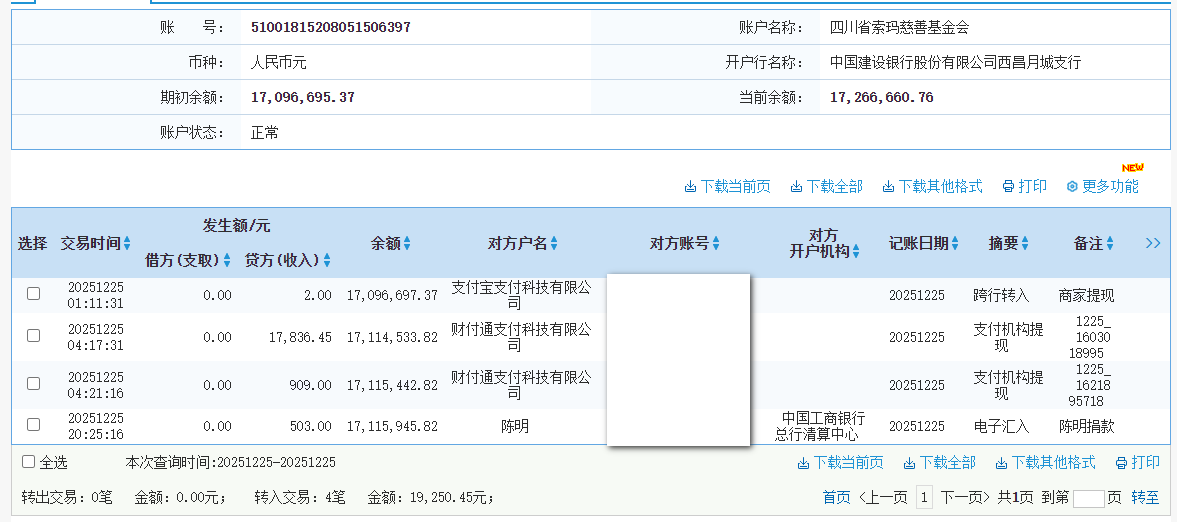
Task: Click the top download current page icon
Action: click(690, 187)
